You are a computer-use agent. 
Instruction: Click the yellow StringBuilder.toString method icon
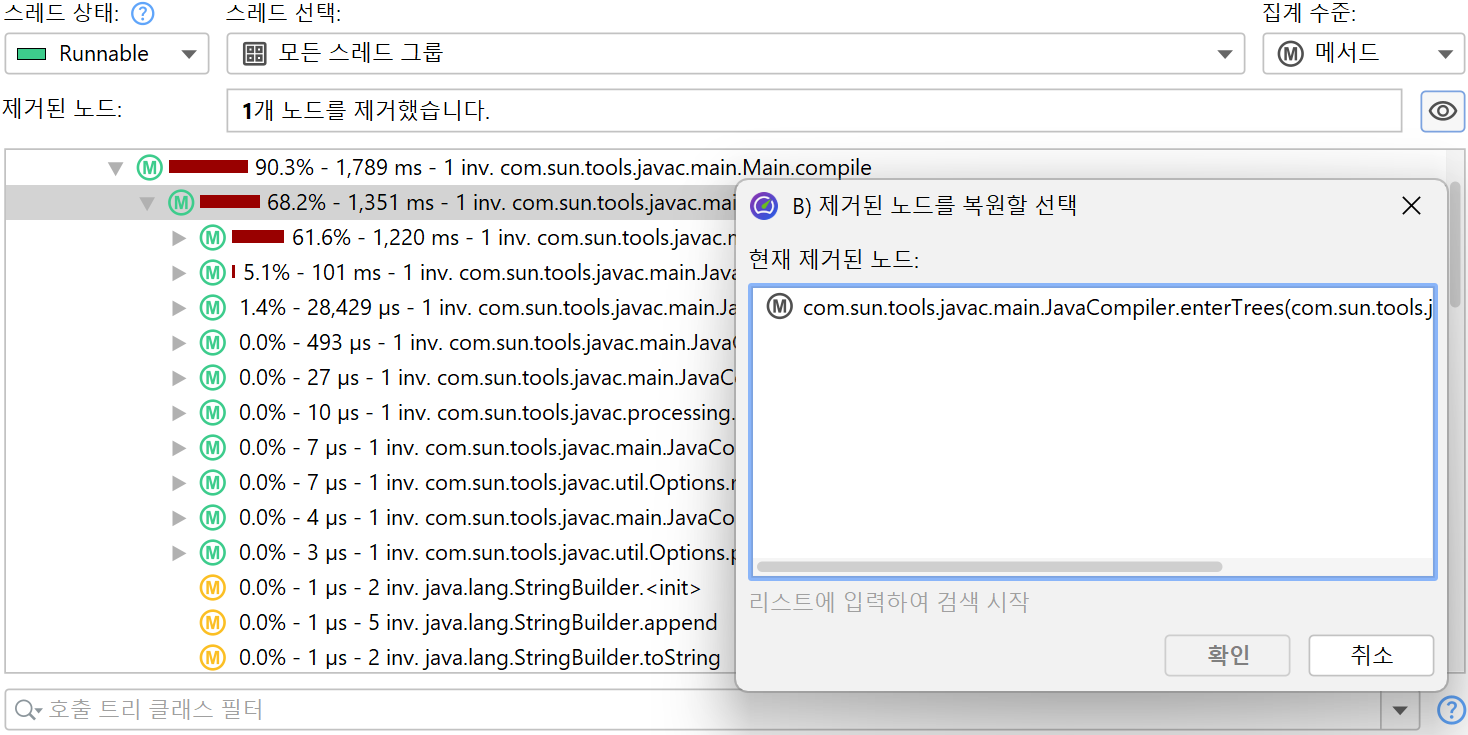point(212,657)
